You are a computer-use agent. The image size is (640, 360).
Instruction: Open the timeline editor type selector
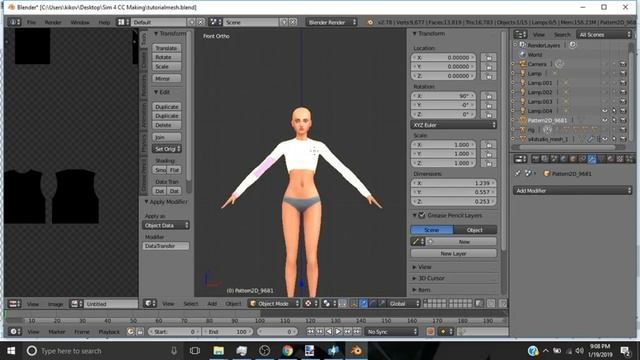pyautogui.click(x=15, y=332)
